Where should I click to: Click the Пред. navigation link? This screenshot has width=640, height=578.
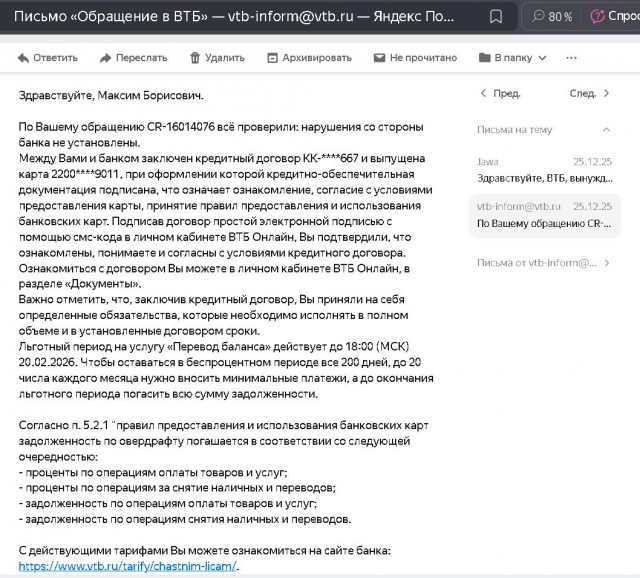point(507,93)
